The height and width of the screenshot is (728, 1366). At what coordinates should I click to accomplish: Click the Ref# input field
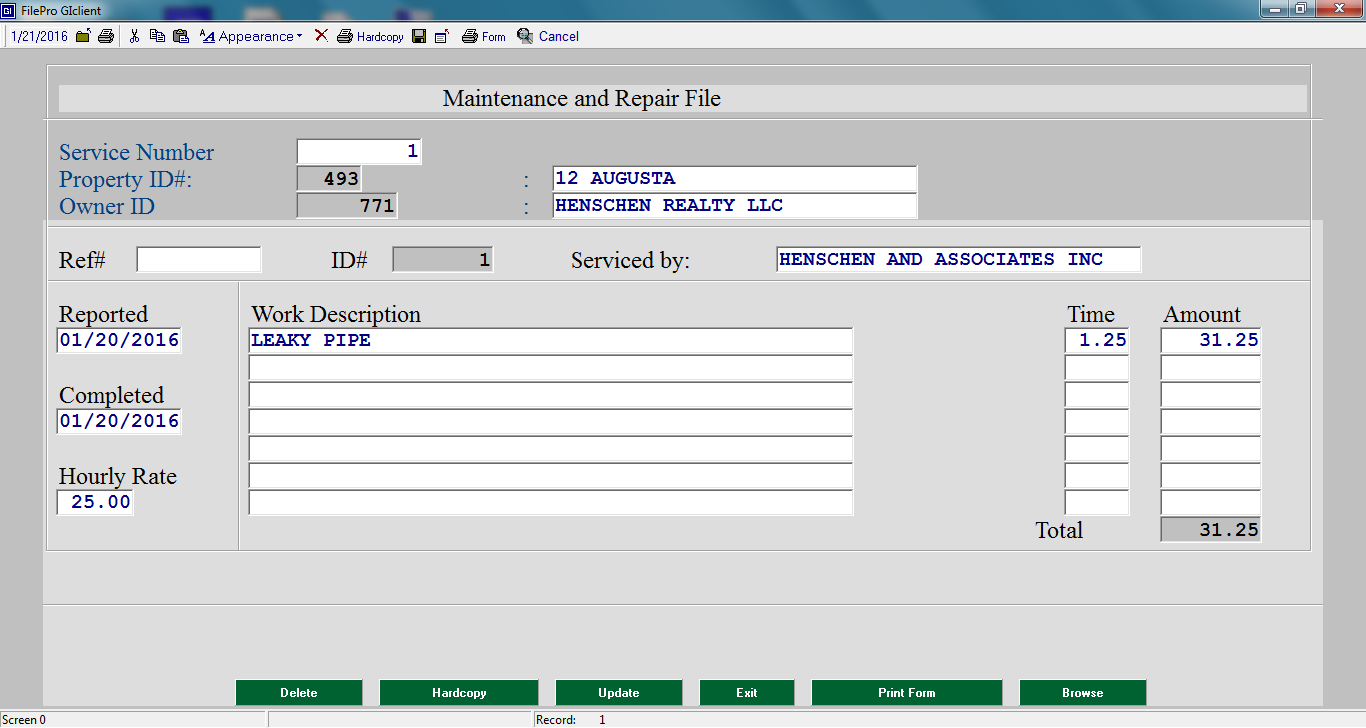tap(198, 260)
